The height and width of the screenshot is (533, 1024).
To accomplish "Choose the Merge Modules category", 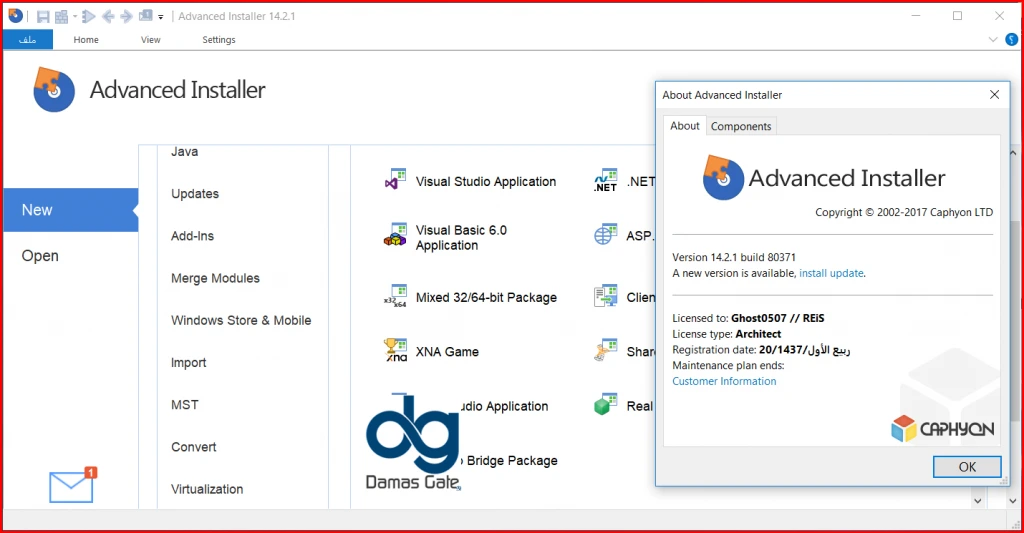I will 215,278.
